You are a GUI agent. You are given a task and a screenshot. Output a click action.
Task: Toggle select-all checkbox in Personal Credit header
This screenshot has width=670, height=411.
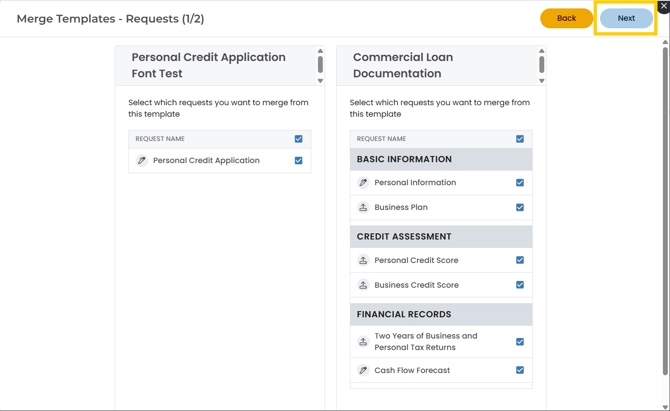[298, 139]
